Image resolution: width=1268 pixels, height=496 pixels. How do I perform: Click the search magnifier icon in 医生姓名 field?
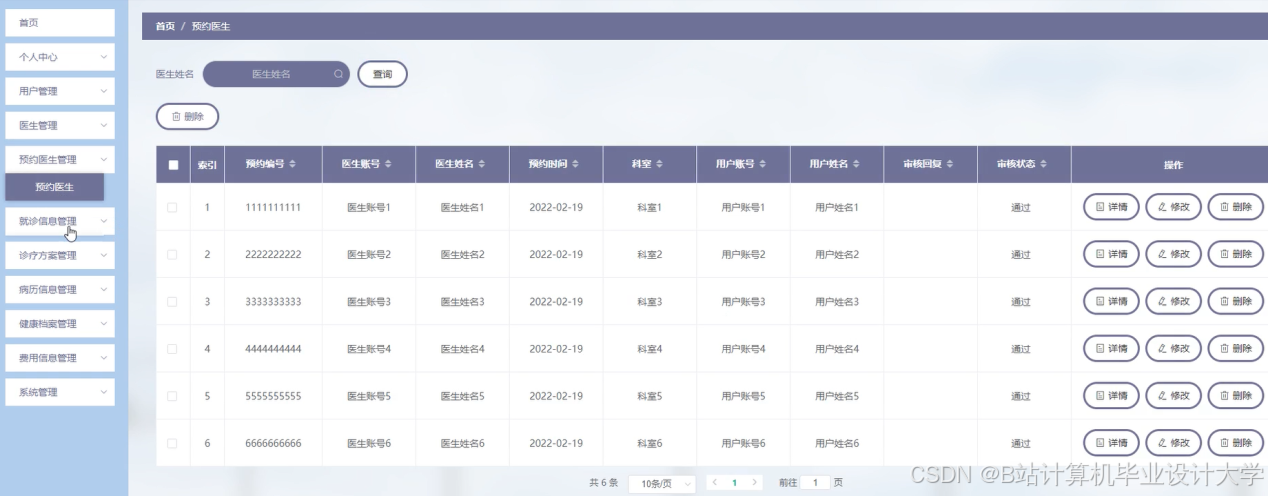coord(339,74)
